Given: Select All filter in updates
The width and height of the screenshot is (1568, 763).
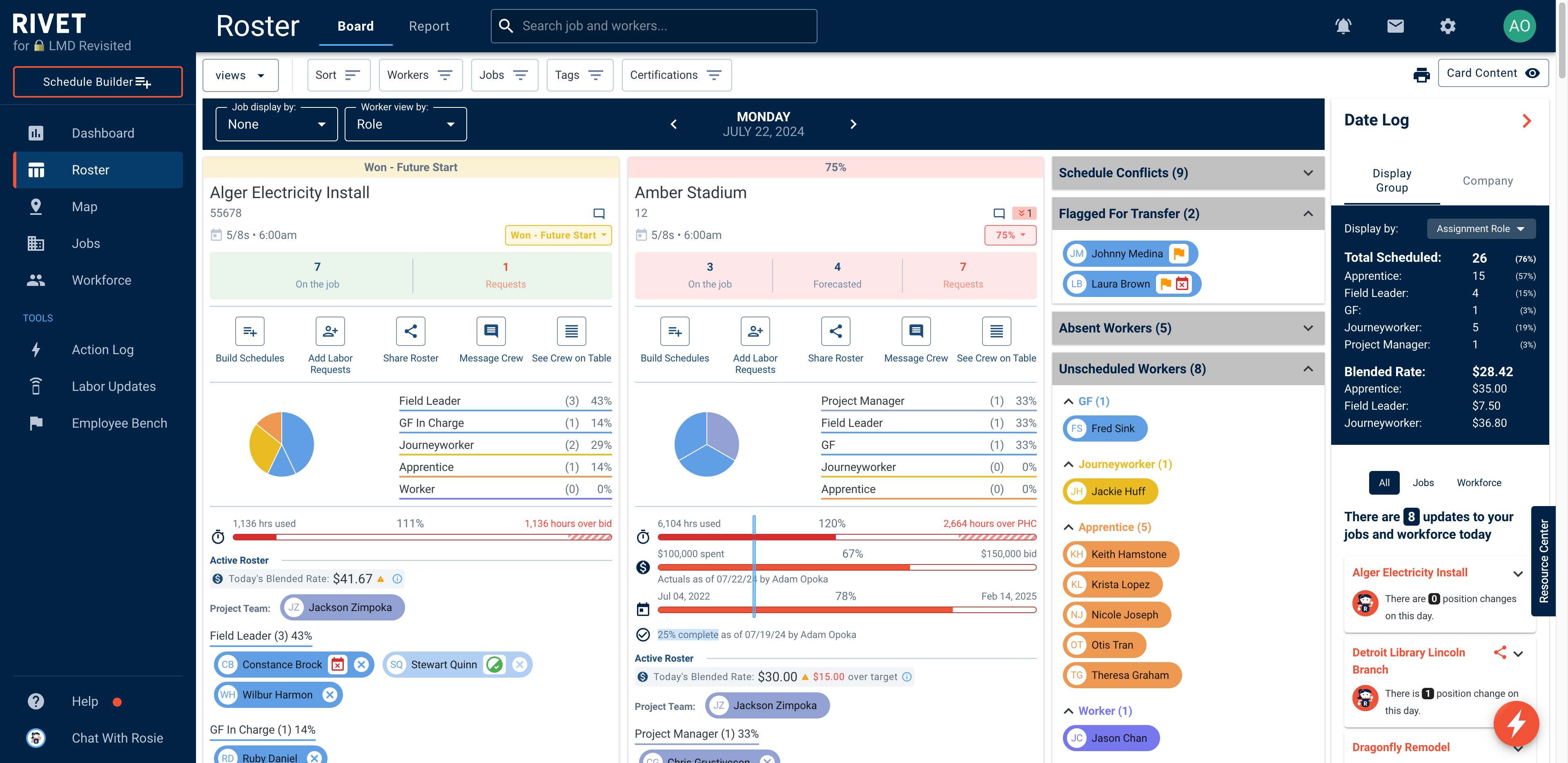Looking at the screenshot, I should coord(1383,482).
